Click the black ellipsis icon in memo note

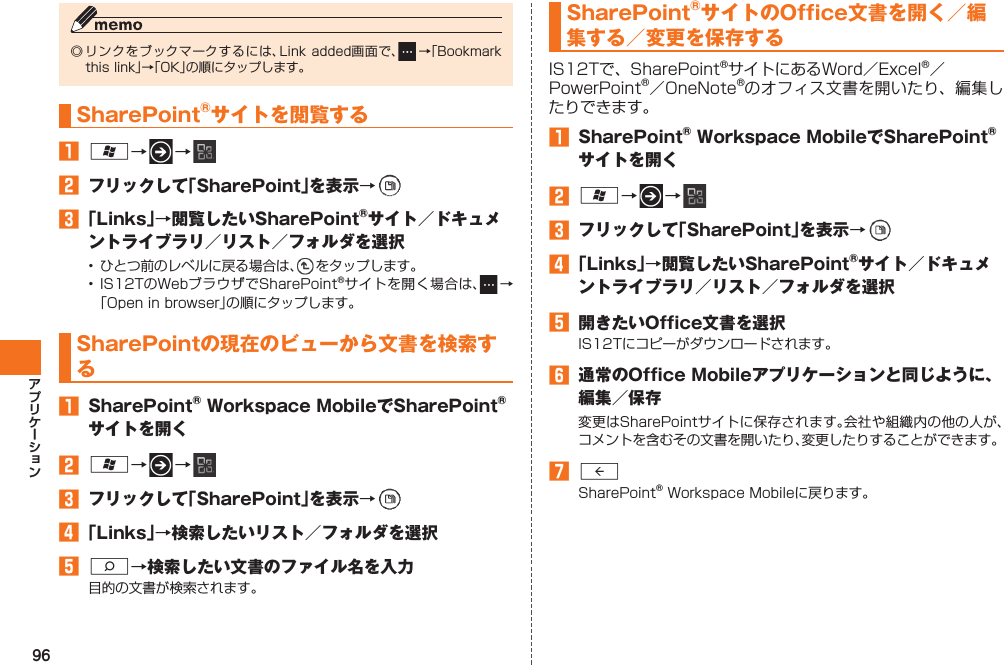click(407, 51)
